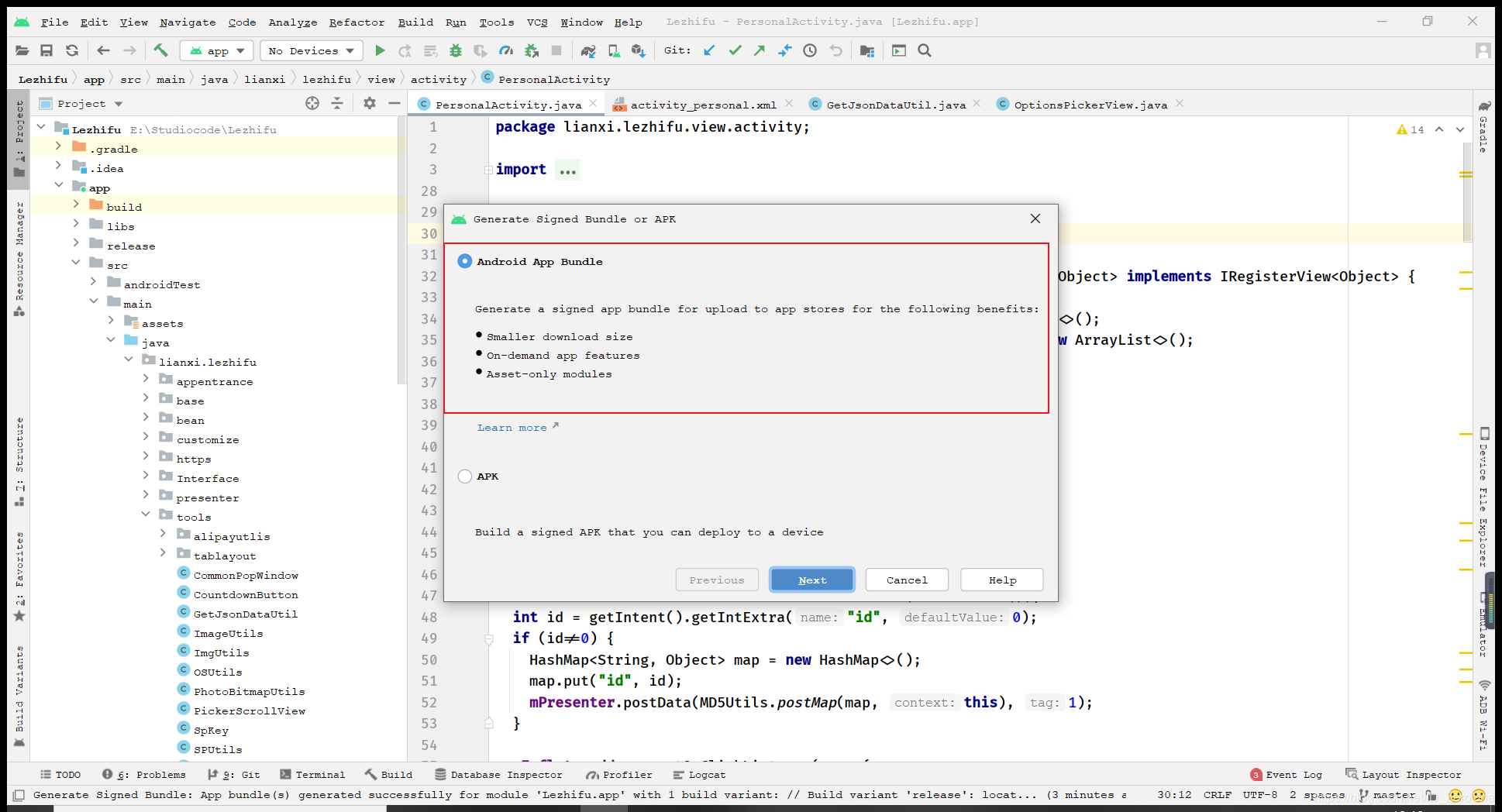Switch to activity_personal.xml tab

coord(703,105)
